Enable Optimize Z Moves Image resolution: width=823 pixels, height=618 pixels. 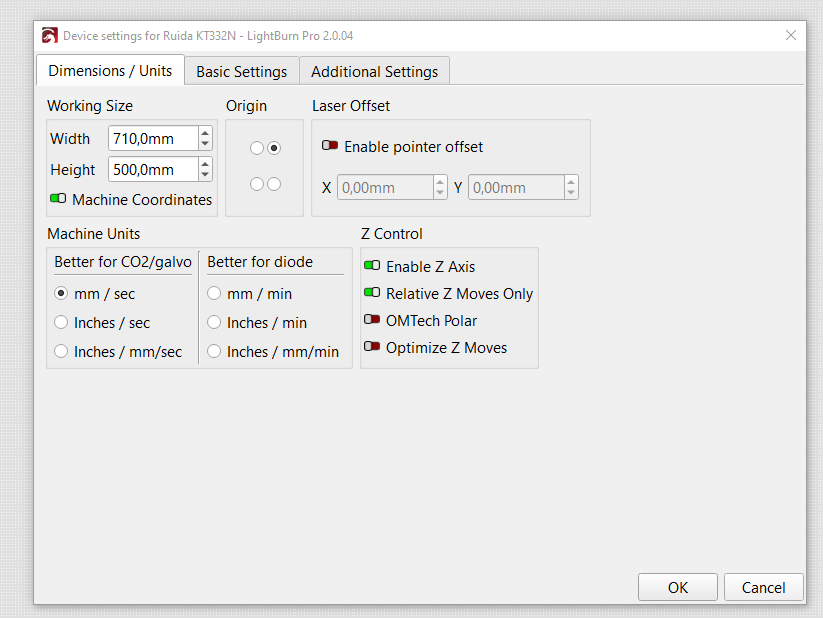click(x=374, y=347)
